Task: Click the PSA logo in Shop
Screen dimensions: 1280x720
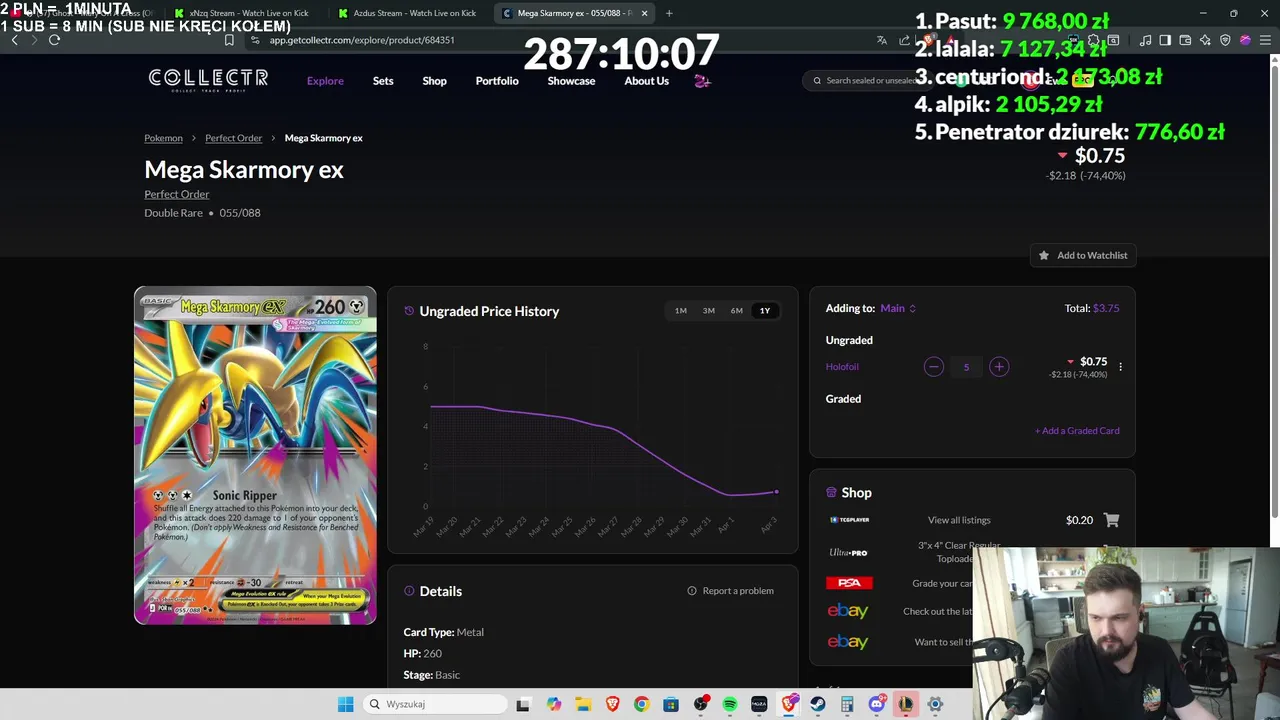Action: pyautogui.click(x=849, y=583)
